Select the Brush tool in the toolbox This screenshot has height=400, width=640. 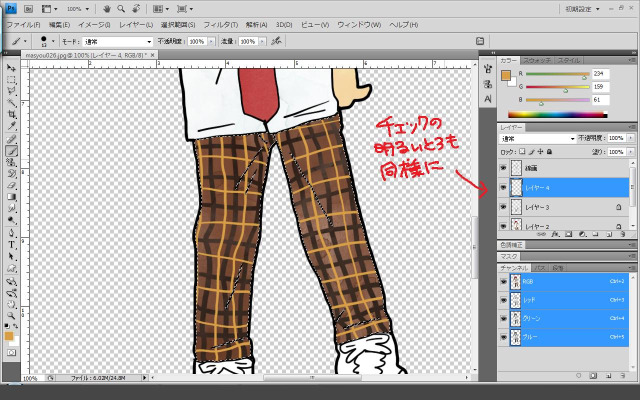(12, 151)
